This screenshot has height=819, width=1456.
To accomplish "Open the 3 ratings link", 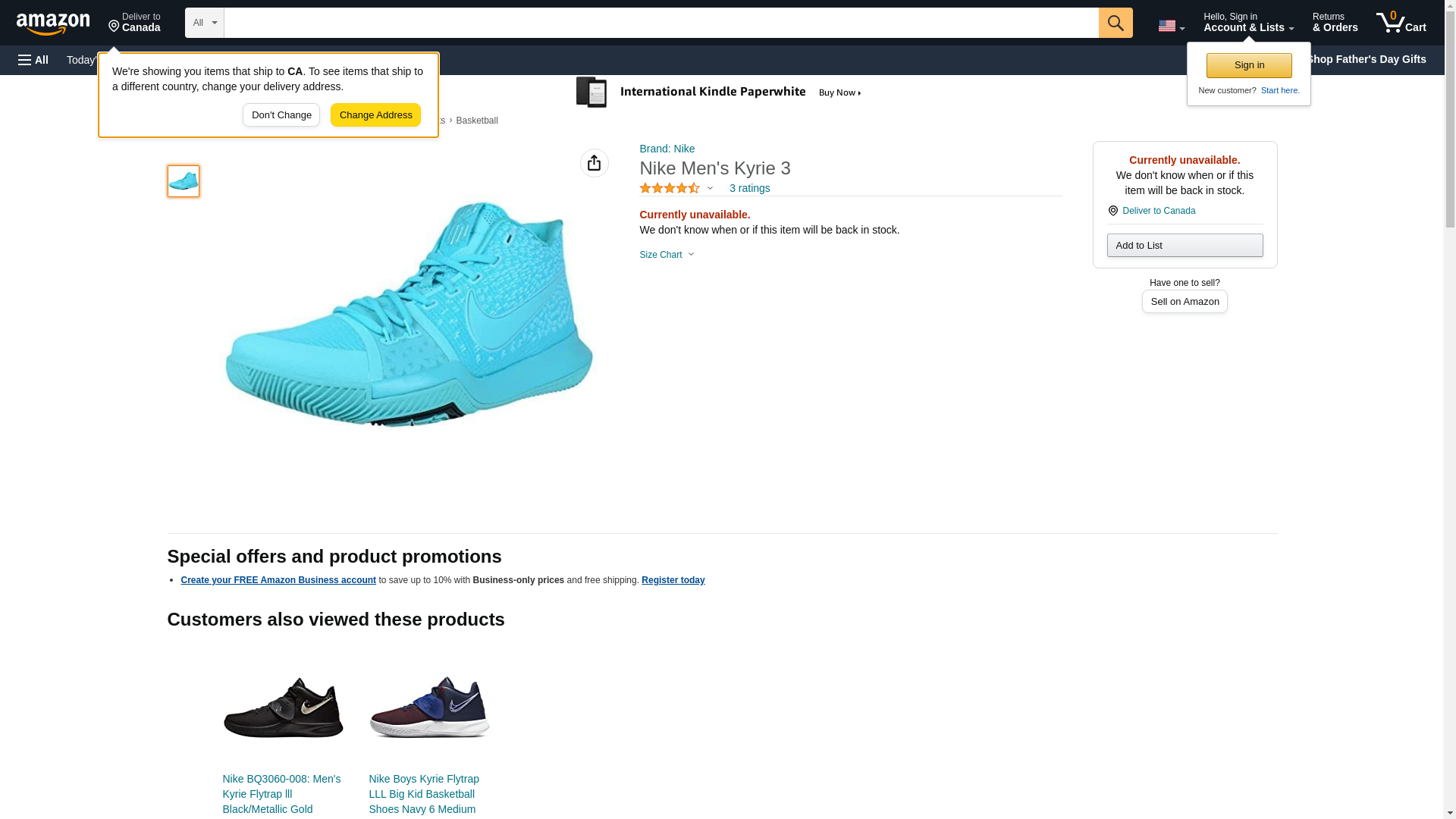I will coord(749,188).
